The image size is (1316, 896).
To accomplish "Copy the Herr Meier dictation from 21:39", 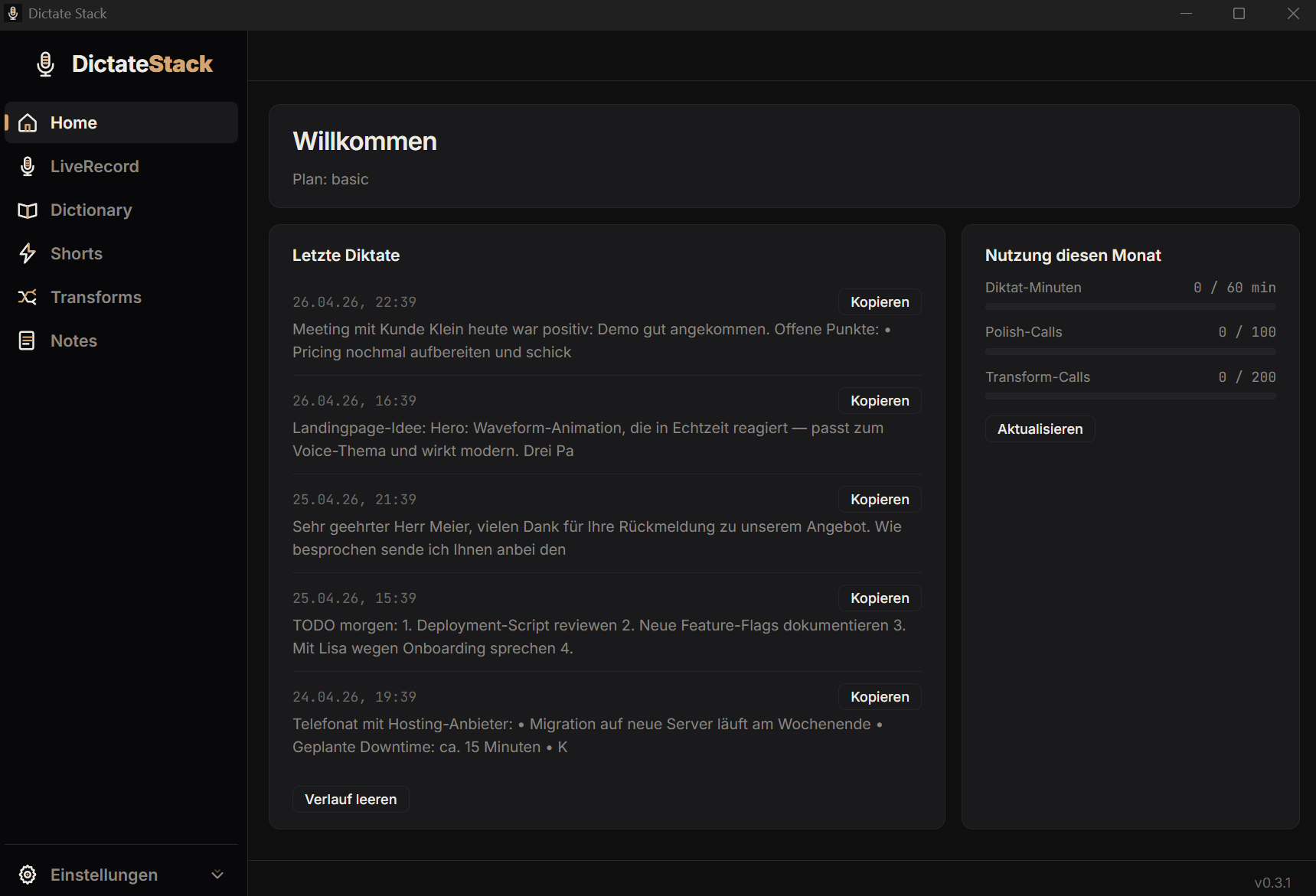I will pos(880,500).
